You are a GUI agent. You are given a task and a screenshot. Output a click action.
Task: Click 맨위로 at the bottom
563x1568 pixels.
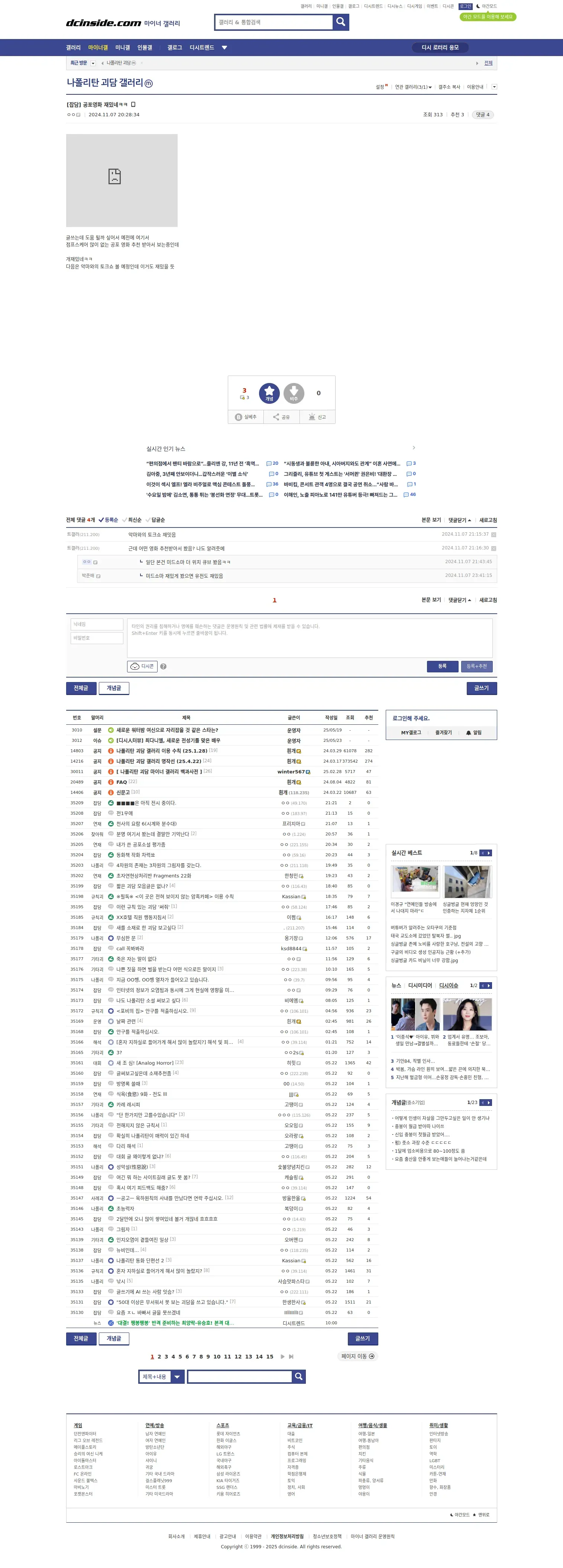point(482,1515)
